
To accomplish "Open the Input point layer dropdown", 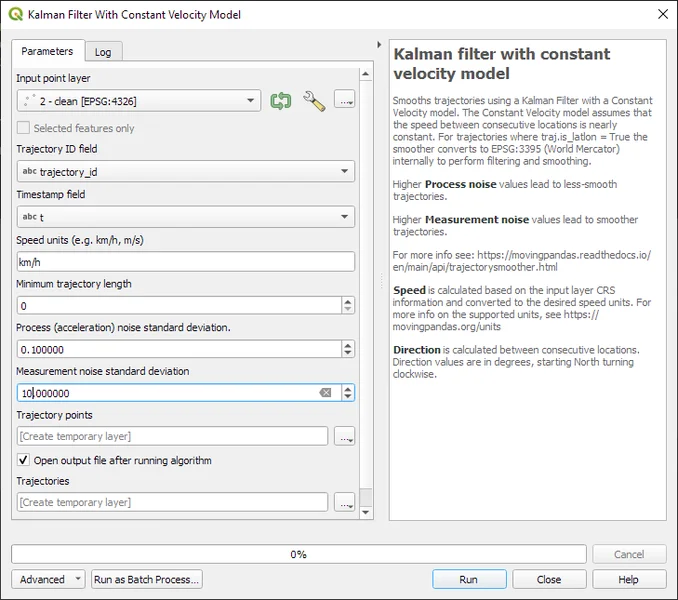I will 139,101.
